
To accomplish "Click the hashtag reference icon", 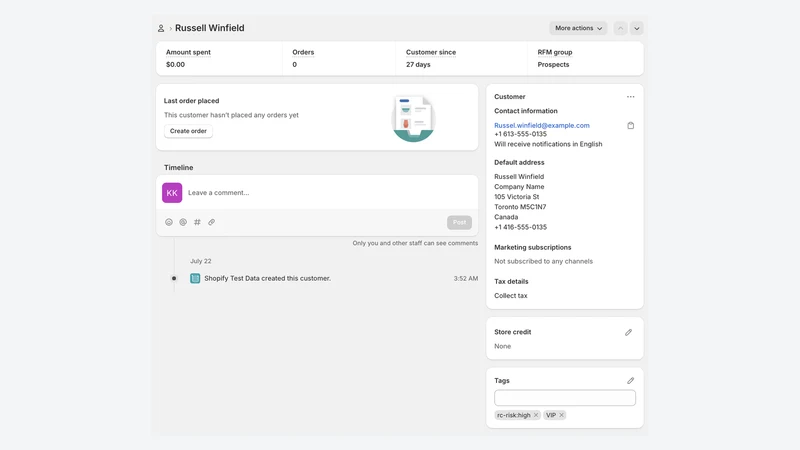I will [x=197, y=222].
